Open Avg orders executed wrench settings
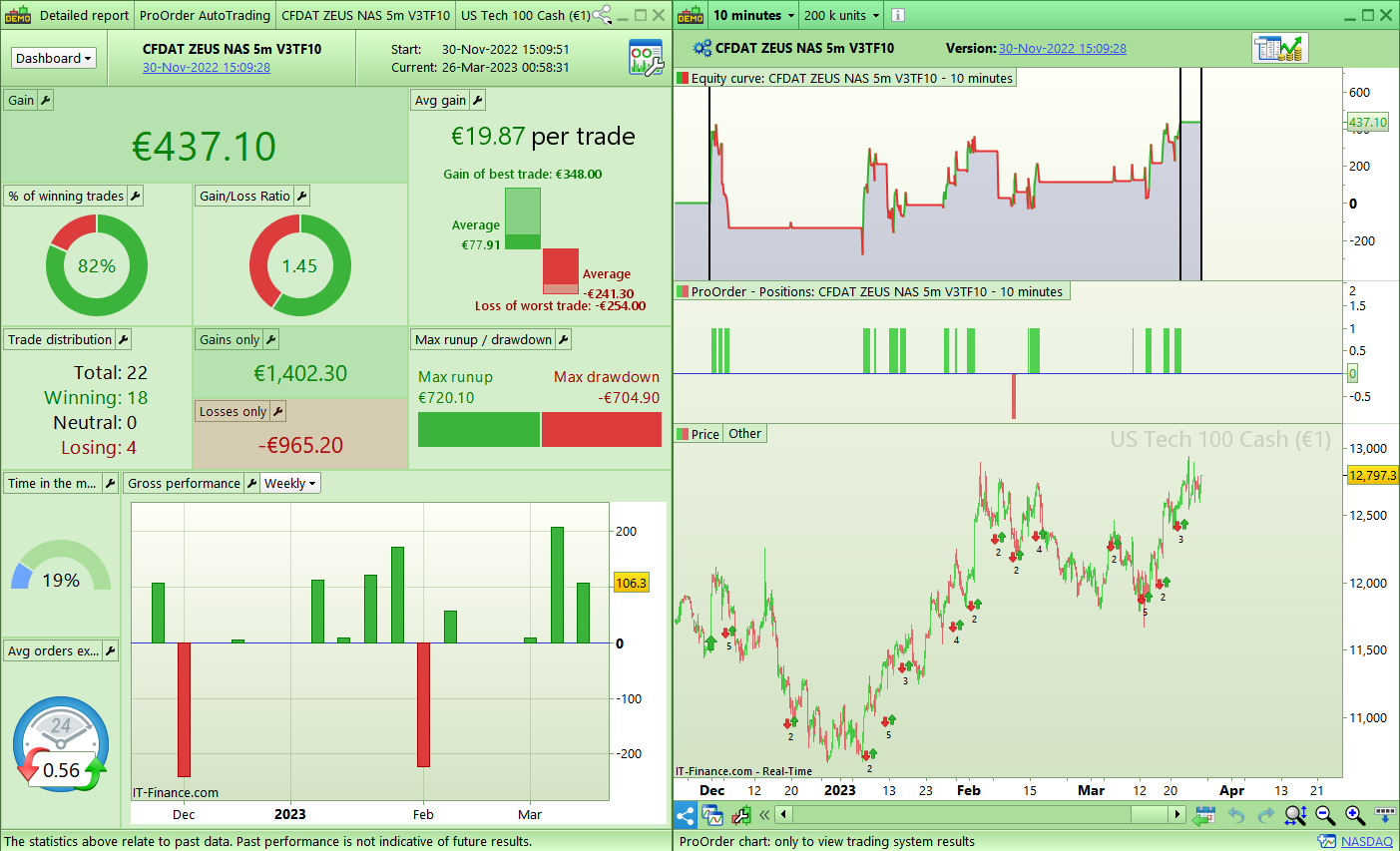 click(x=110, y=650)
